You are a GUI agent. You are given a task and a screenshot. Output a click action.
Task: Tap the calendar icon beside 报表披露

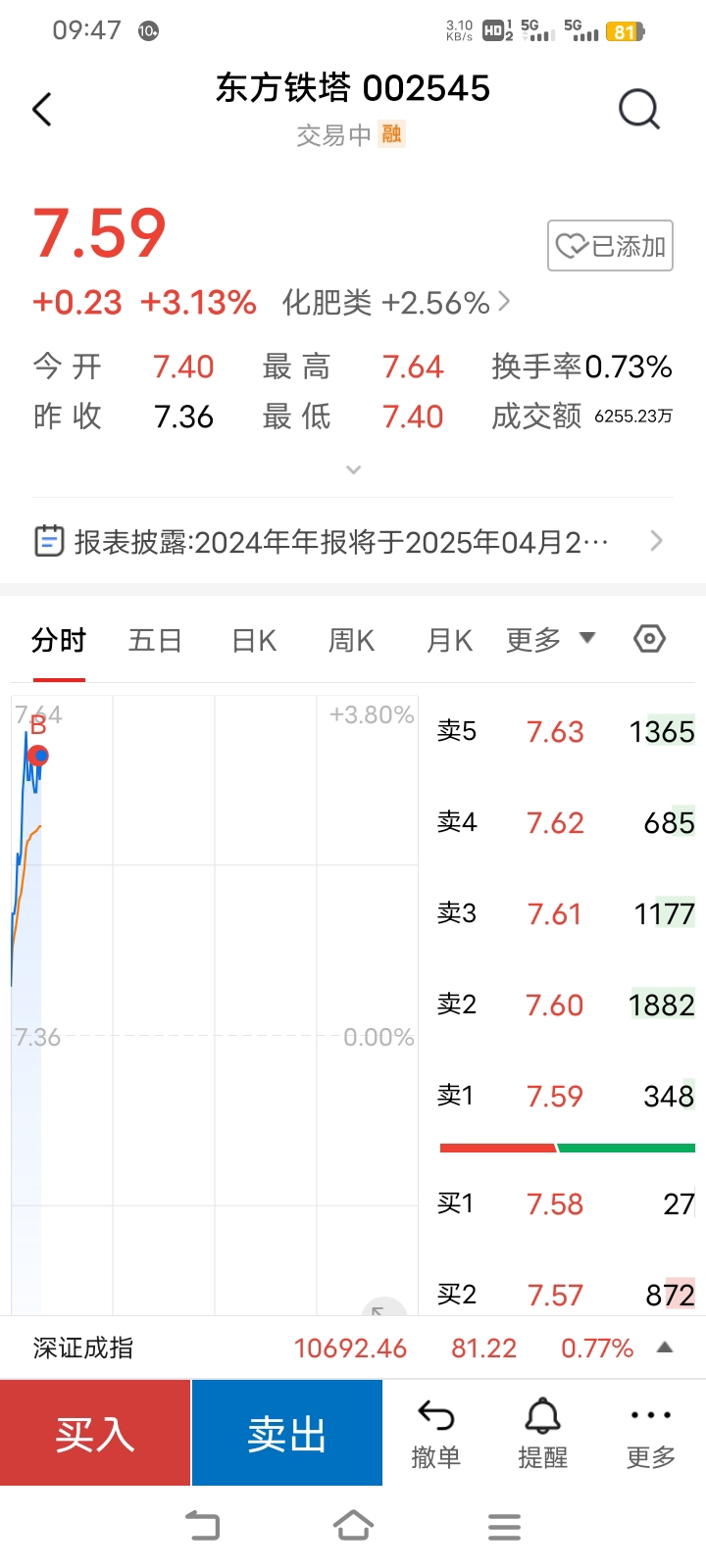[49, 541]
